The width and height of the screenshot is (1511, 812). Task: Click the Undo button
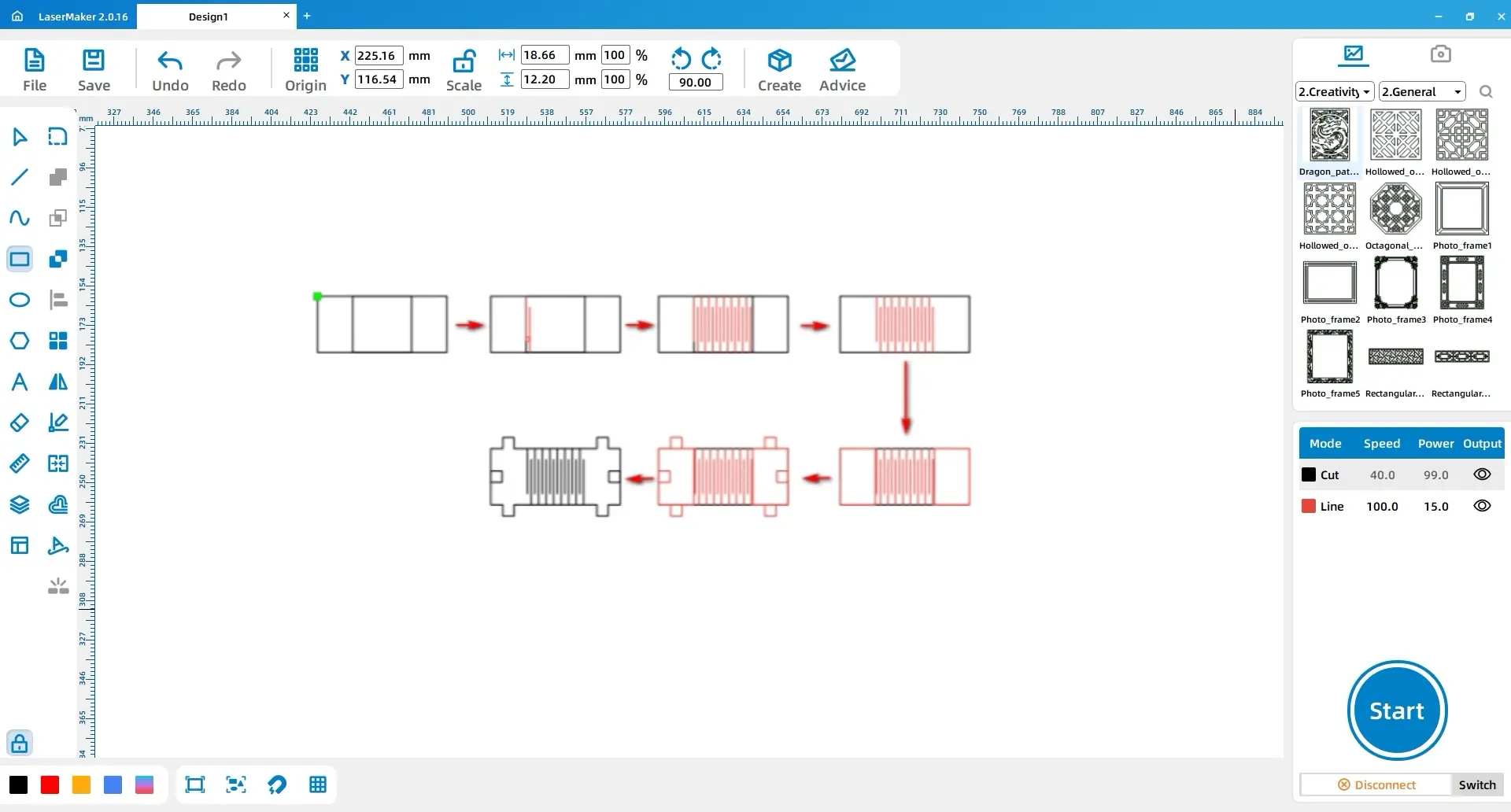(x=170, y=70)
